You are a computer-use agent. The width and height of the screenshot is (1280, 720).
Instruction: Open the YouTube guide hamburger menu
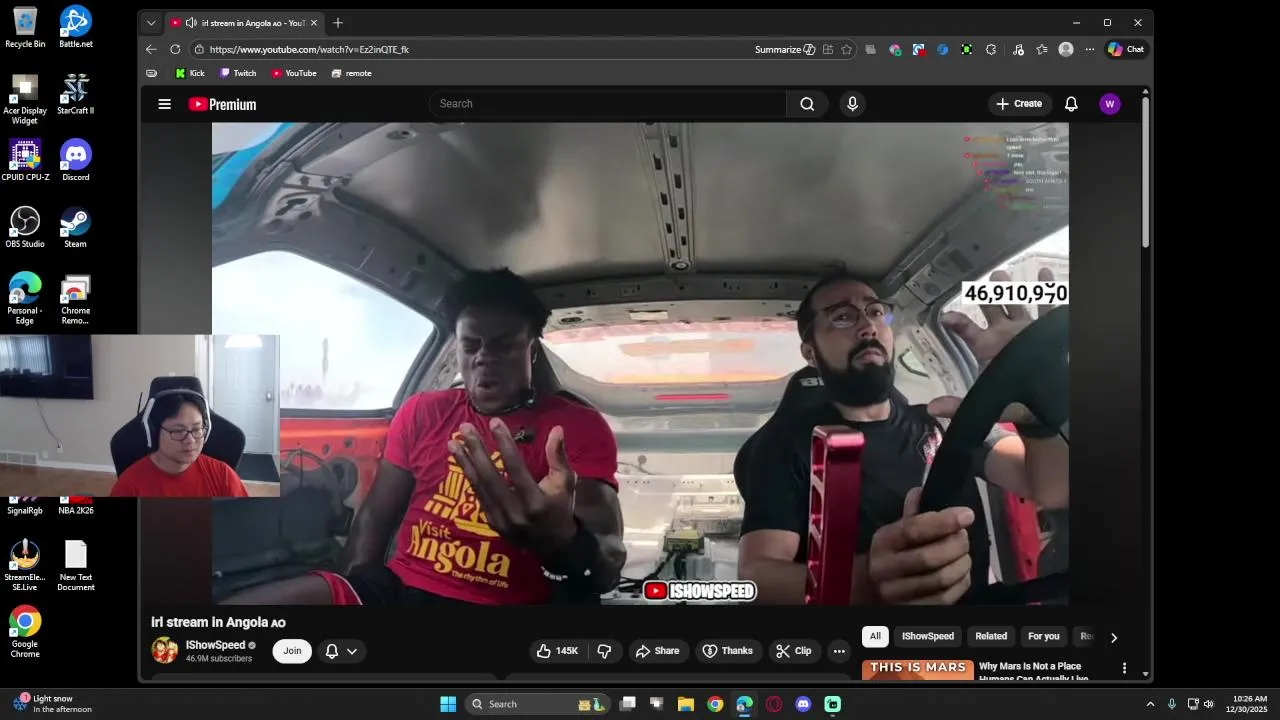tap(164, 104)
